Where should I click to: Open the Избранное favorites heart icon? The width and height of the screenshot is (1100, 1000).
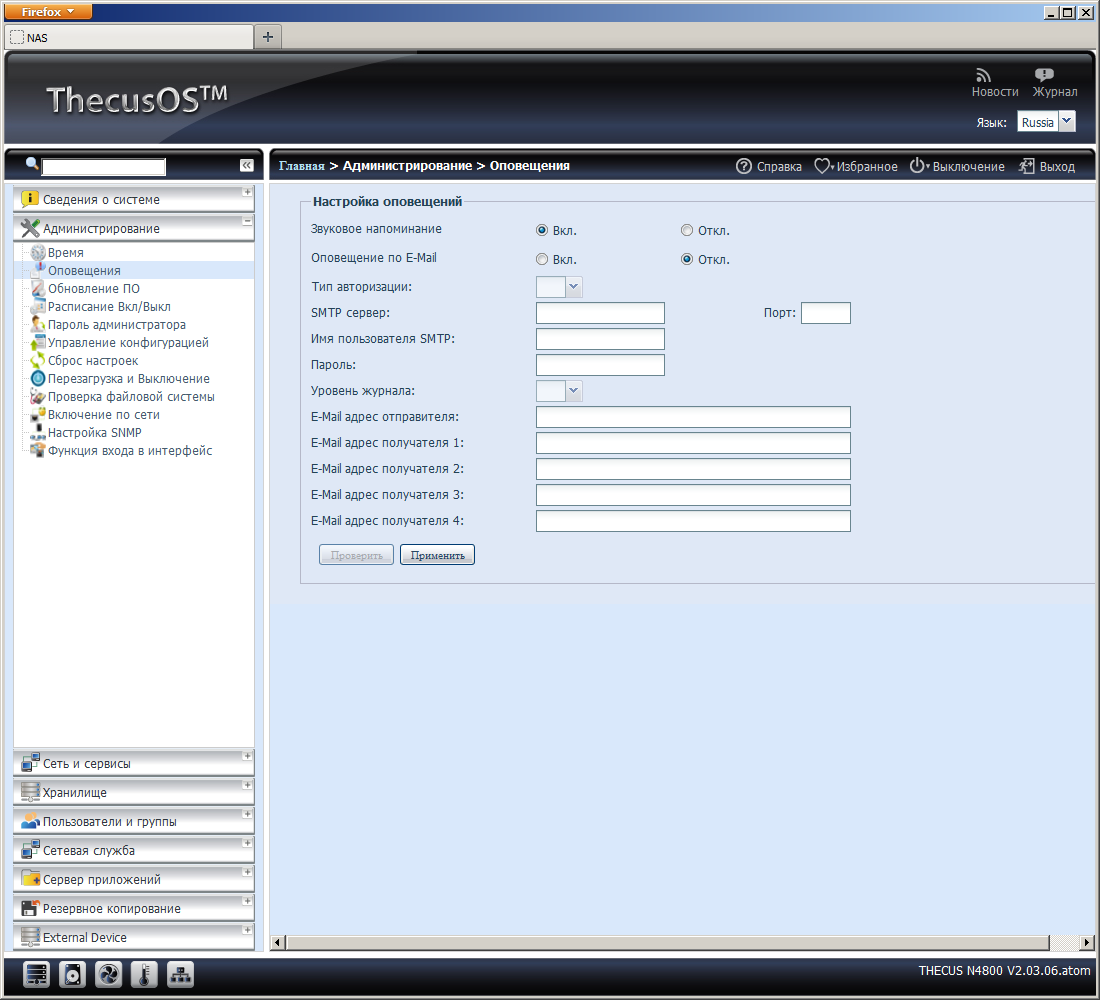tap(821, 166)
